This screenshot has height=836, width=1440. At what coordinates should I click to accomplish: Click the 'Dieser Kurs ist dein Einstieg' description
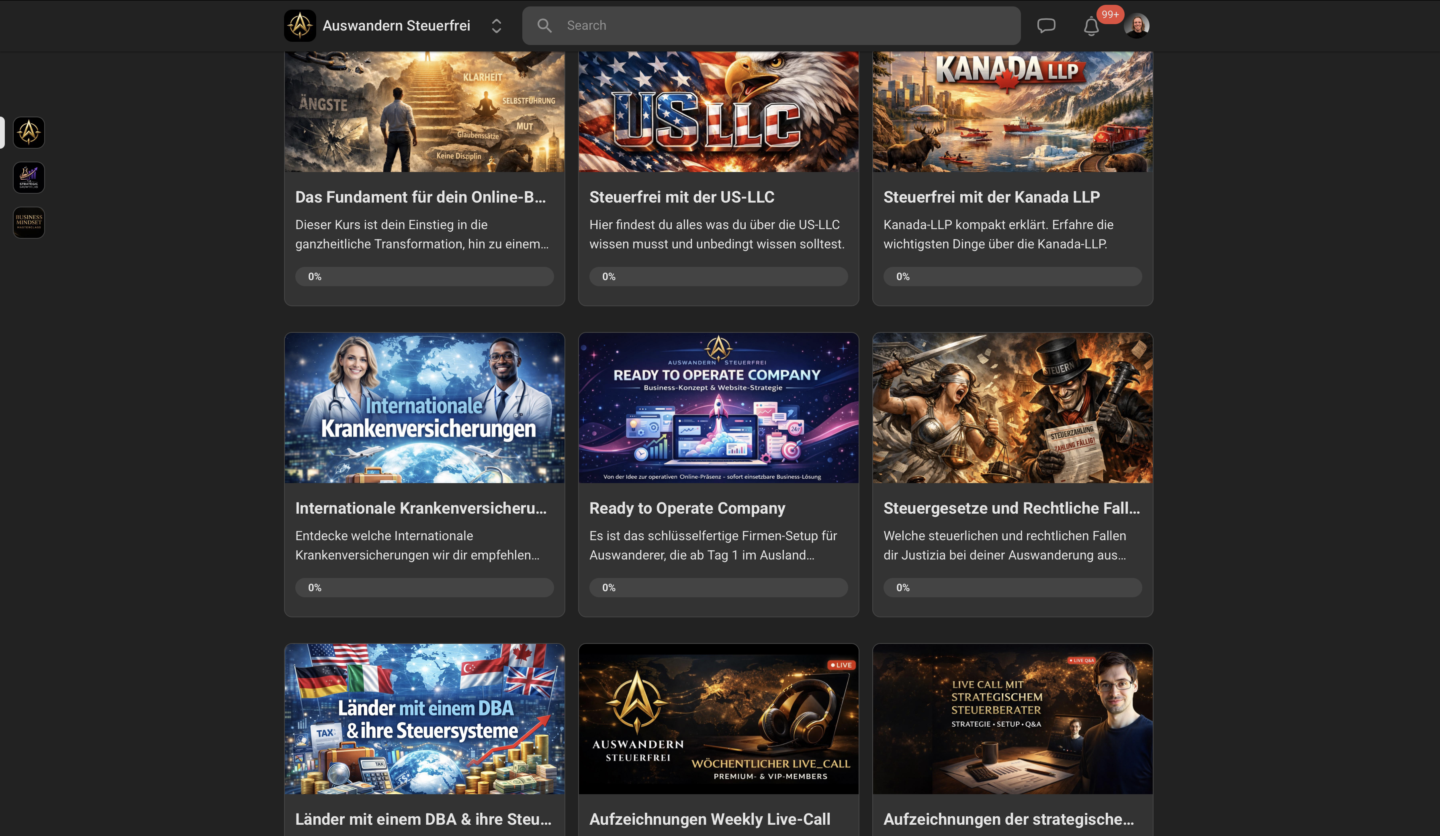pos(422,234)
